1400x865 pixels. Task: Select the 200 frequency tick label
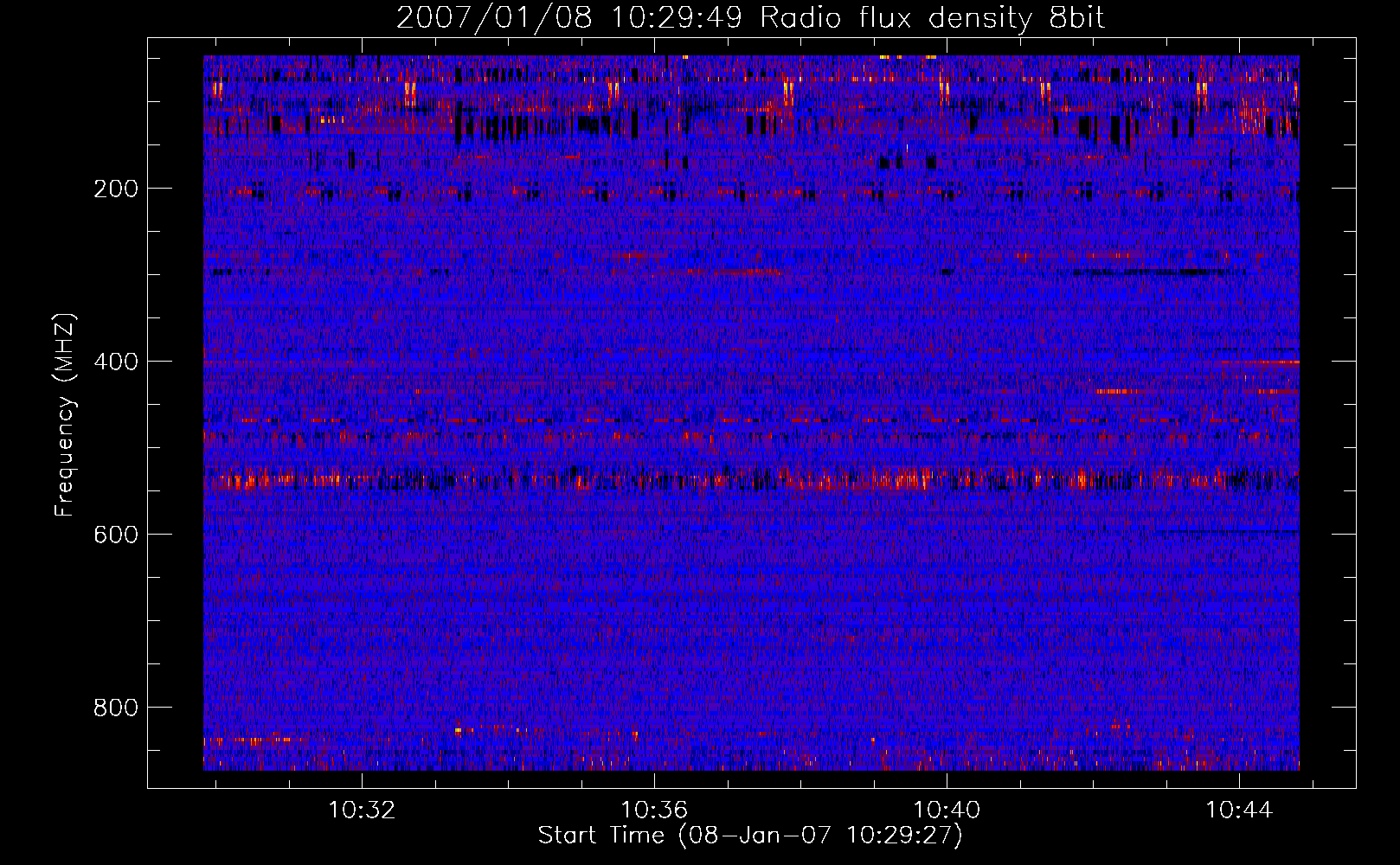click(x=116, y=189)
